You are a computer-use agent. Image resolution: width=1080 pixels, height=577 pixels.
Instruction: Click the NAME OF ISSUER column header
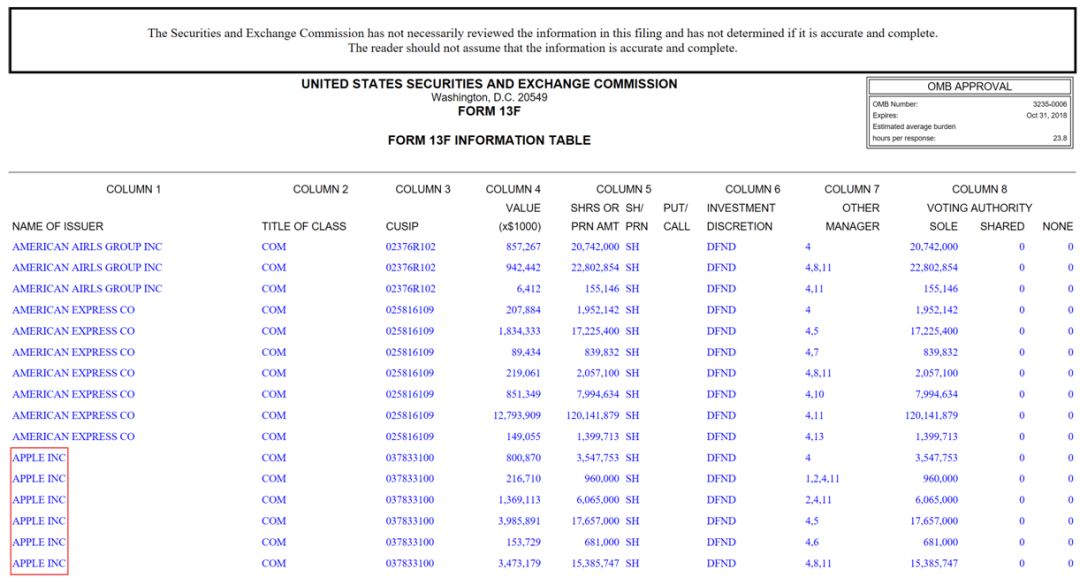(57, 227)
